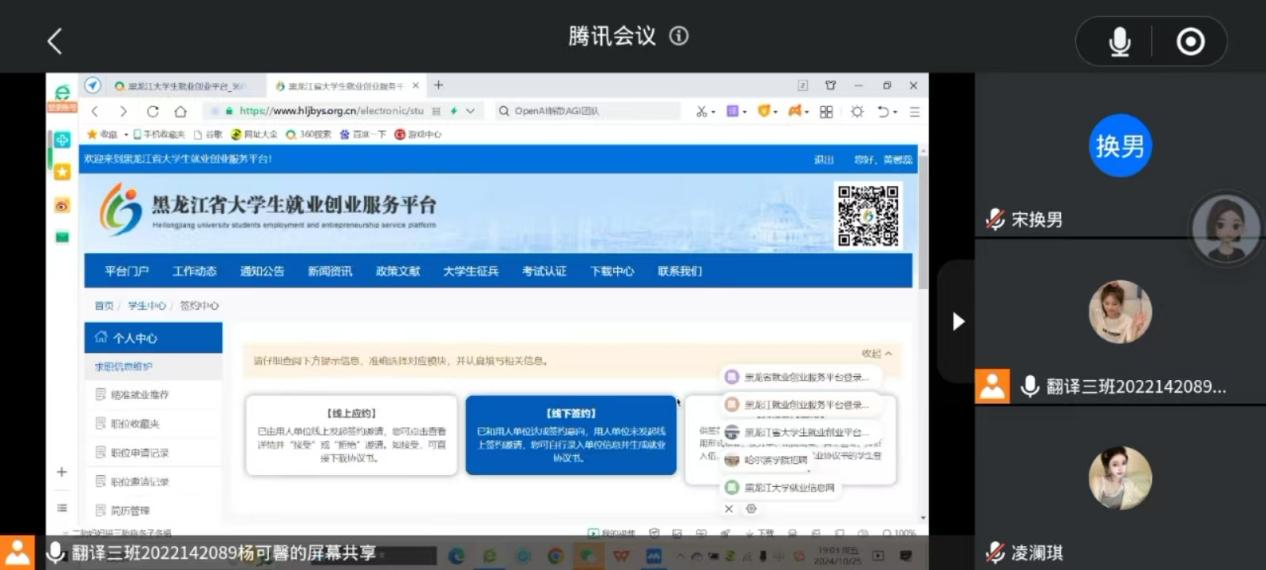Open the 通知公告 navigation menu item
Image resolution: width=1266 pixels, height=570 pixels.
tap(262, 271)
